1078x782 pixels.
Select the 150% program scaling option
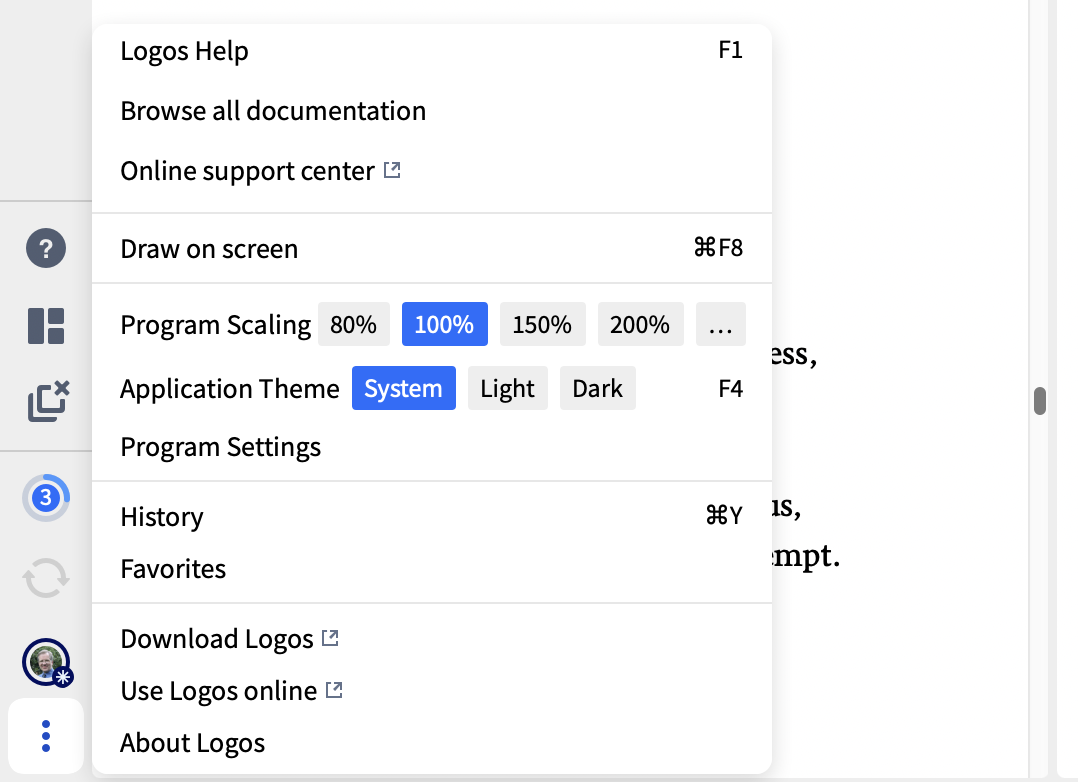click(x=542, y=325)
